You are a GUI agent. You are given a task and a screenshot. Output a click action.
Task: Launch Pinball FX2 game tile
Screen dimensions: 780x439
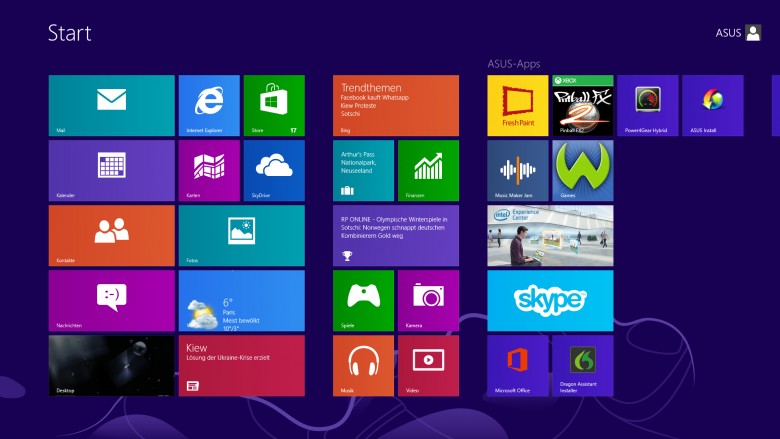click(583, 105)
